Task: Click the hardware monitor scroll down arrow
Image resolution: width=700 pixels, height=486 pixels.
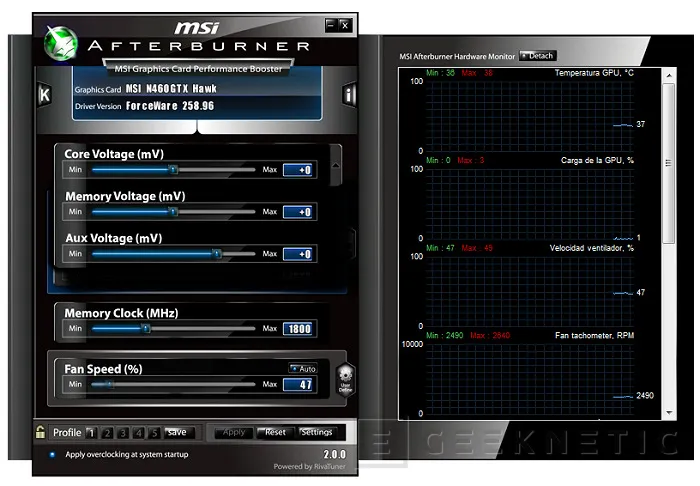Action: [669, 413]
